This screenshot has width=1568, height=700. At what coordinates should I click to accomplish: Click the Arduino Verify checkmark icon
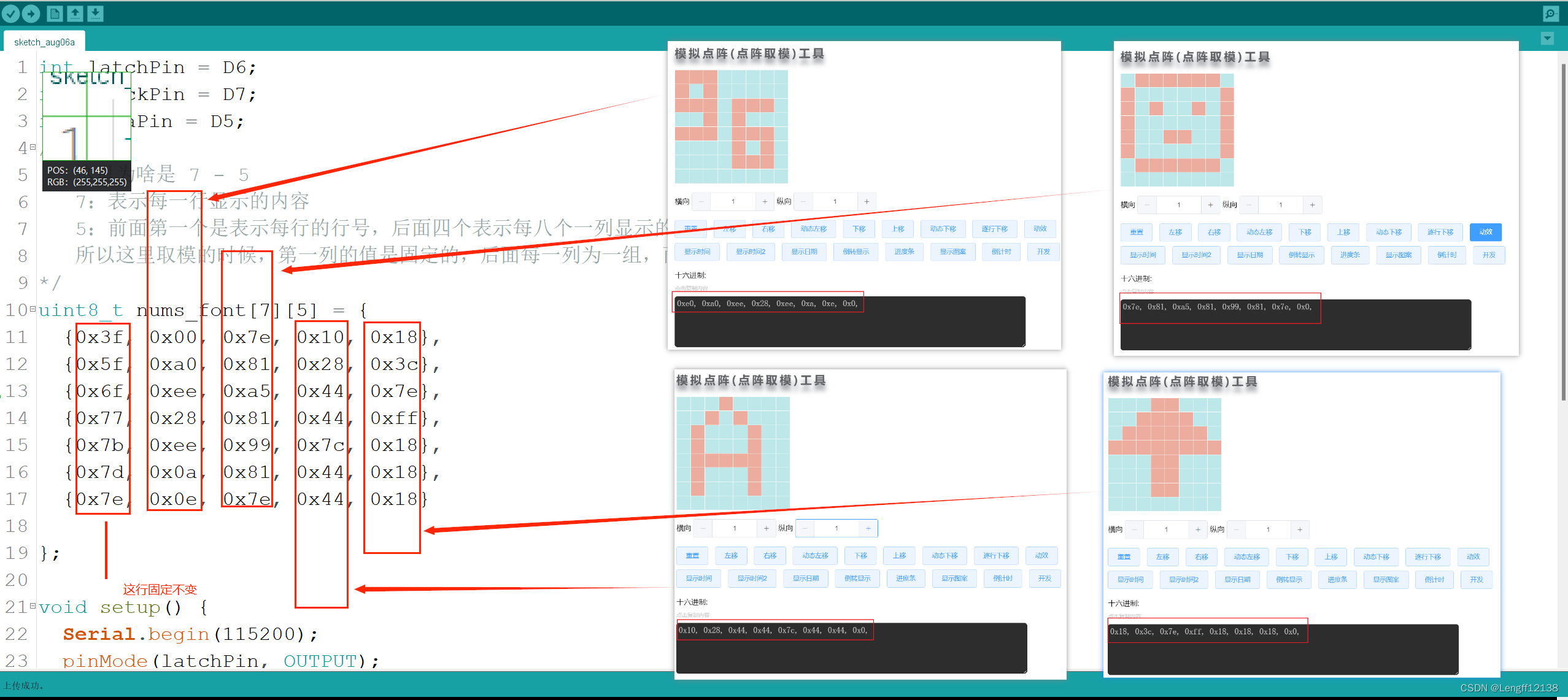click(10, 13)
